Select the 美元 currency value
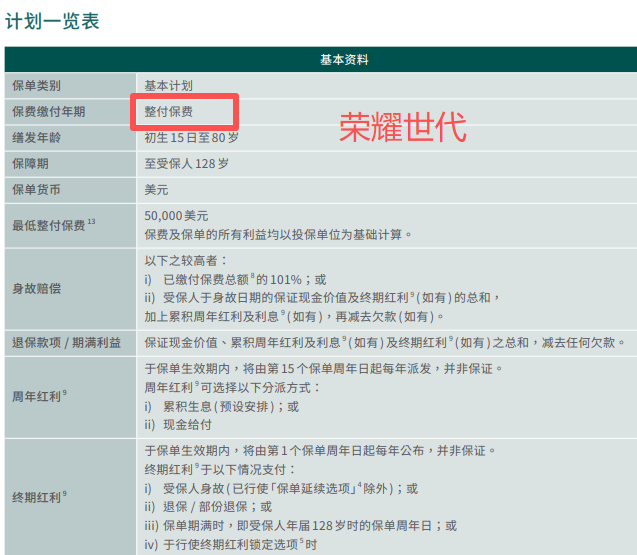This screenshot has width=637, height=555. pyautogui.click(x=157, y=189)
